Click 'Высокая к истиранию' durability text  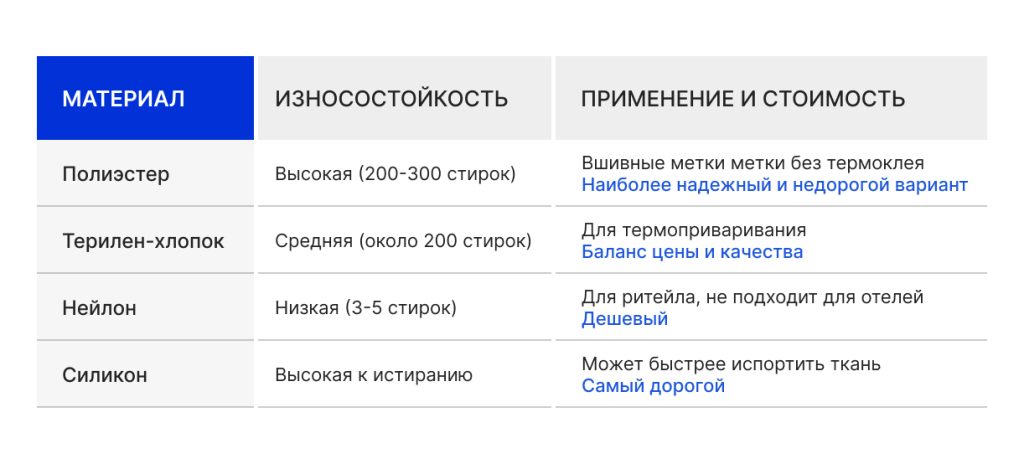[374, 375]
